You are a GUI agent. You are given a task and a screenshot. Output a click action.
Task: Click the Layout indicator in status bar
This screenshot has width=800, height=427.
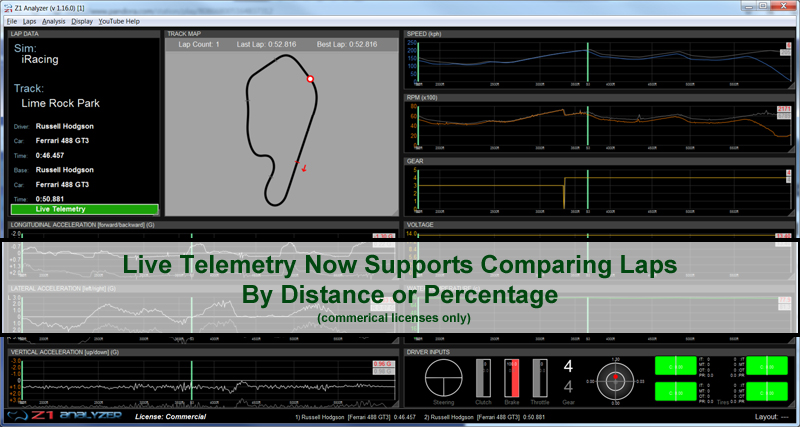tap(771, 417)
